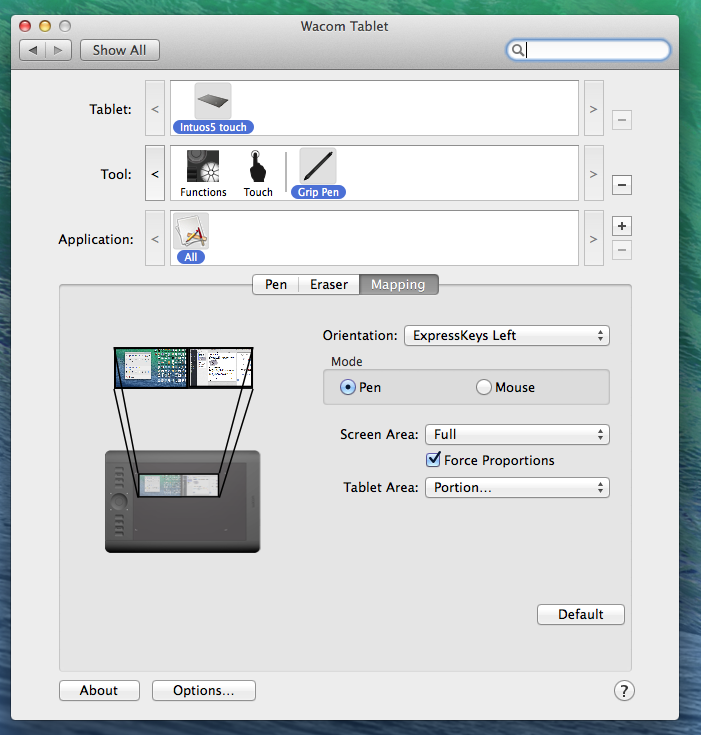The image size is (701, 735).
Task: Select Mouse mode radio button
Action: [x=483, y=387]
